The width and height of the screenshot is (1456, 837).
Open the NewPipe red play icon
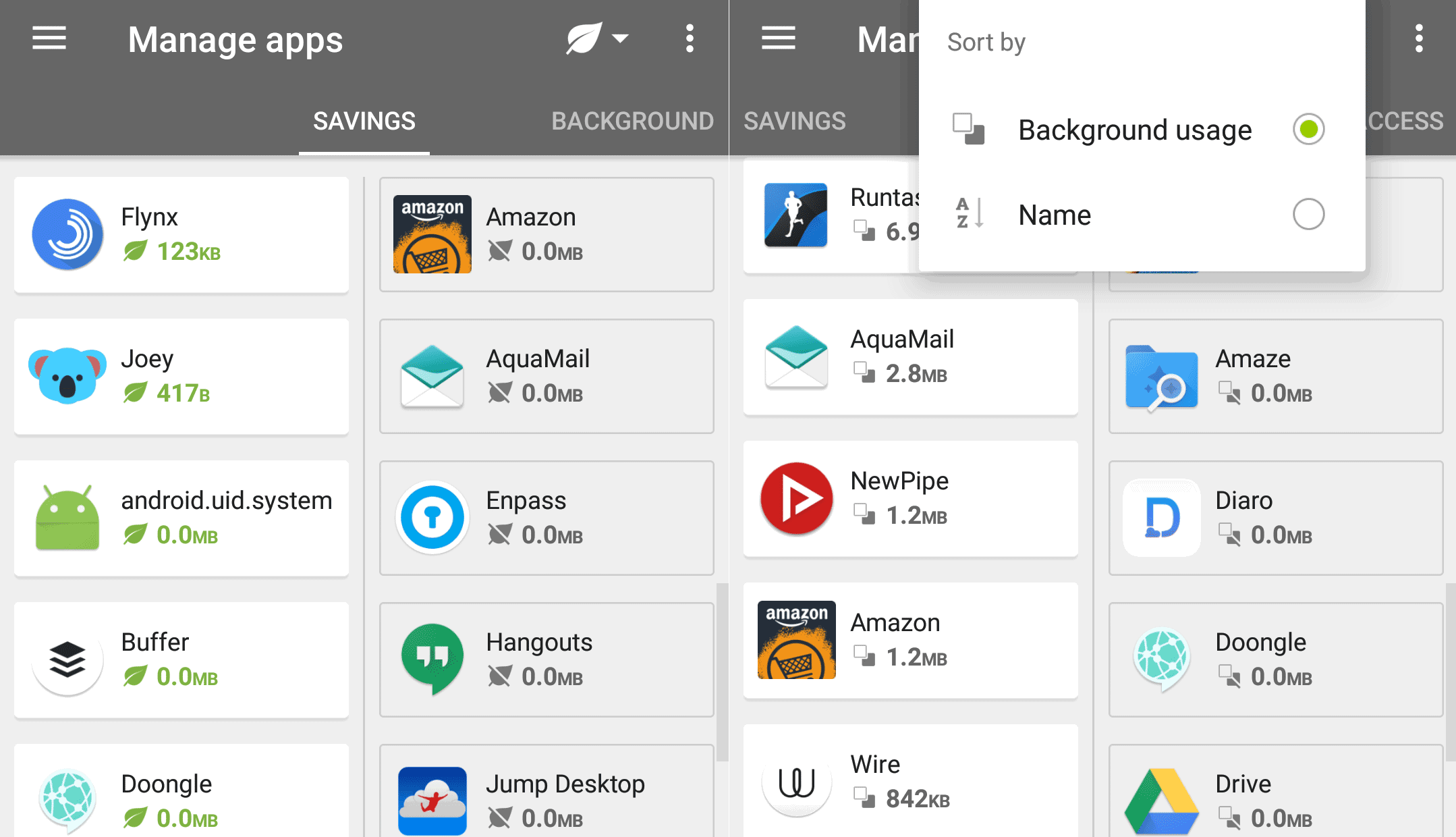pos(797,498)
